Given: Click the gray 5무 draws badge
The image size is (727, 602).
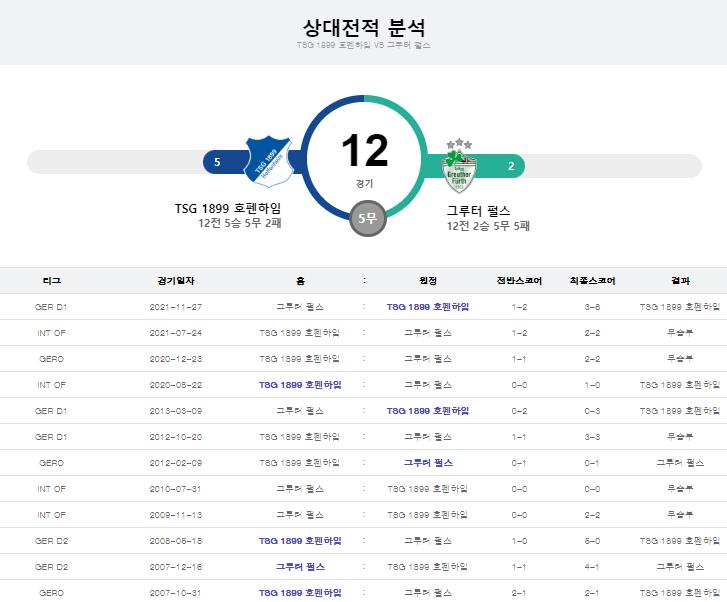Looking at the screenshot, I should 368,218.
